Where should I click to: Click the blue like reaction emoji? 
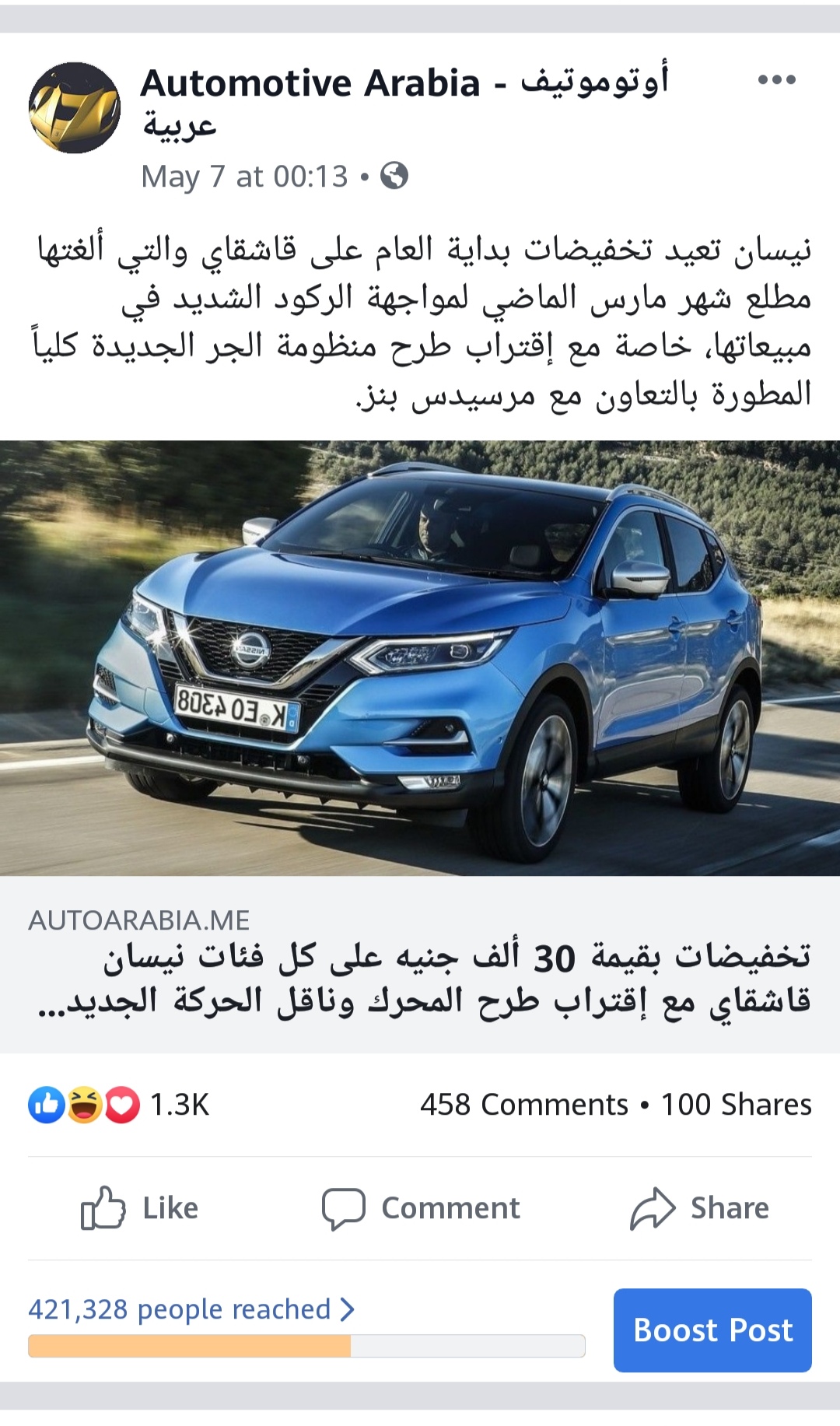[47, 1105]
